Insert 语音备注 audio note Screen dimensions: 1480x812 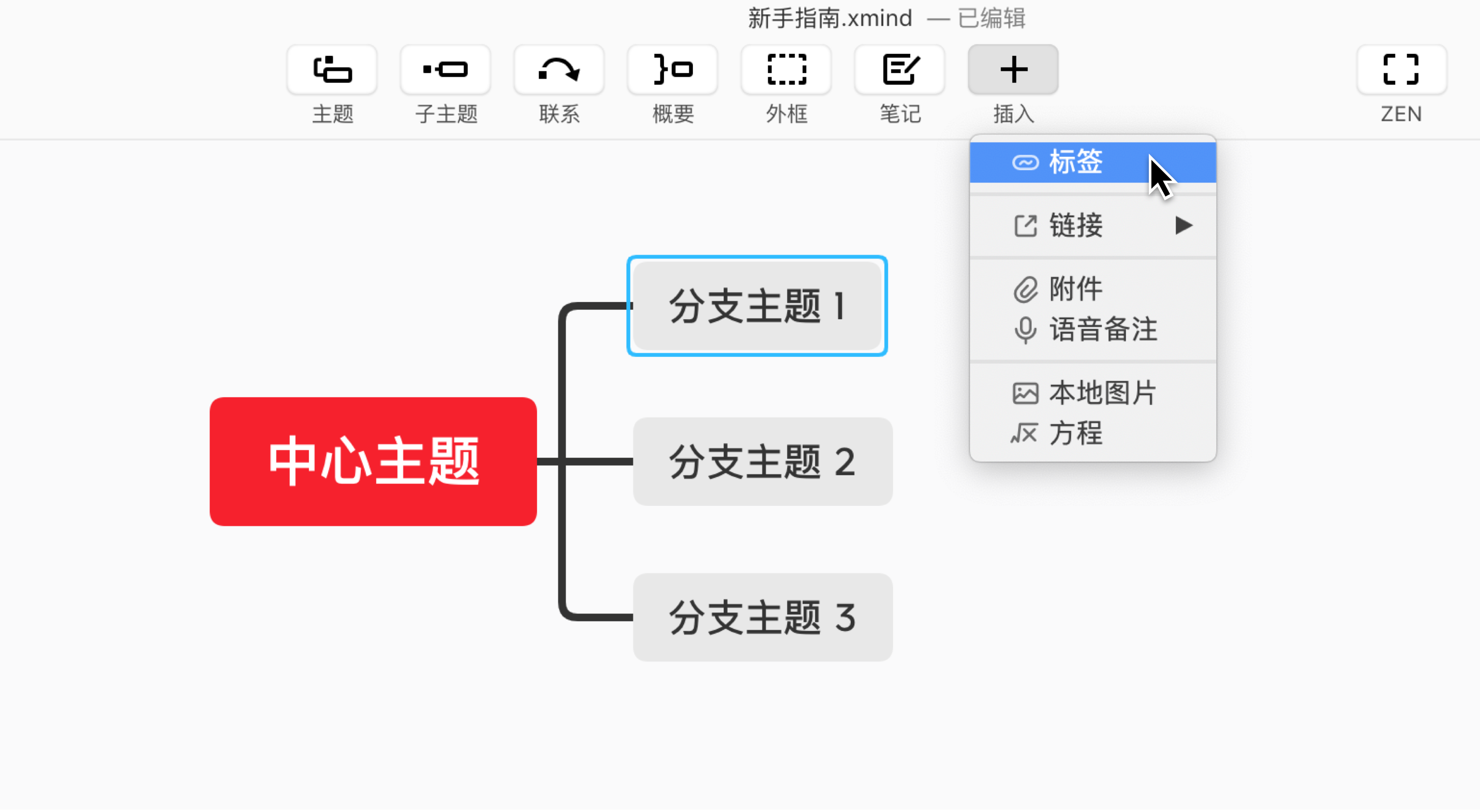(1102, 329)
